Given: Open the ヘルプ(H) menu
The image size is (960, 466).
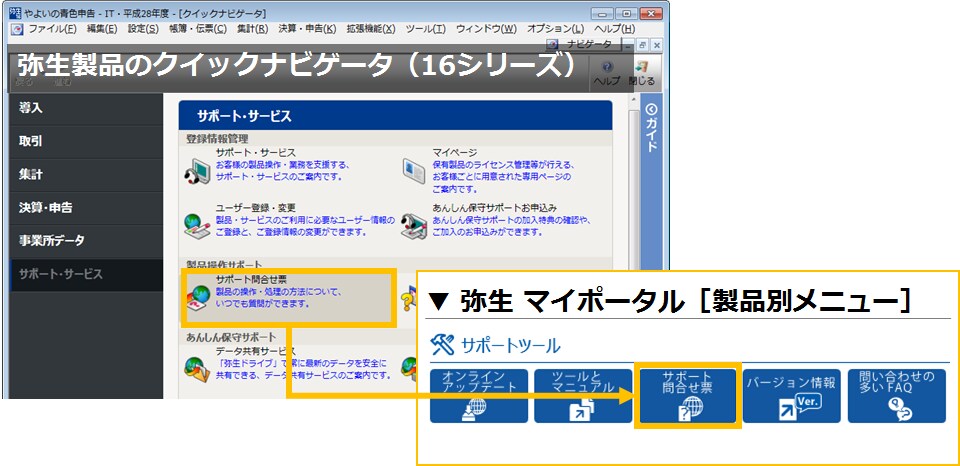Looking at the screenshot, I should 615,29.
